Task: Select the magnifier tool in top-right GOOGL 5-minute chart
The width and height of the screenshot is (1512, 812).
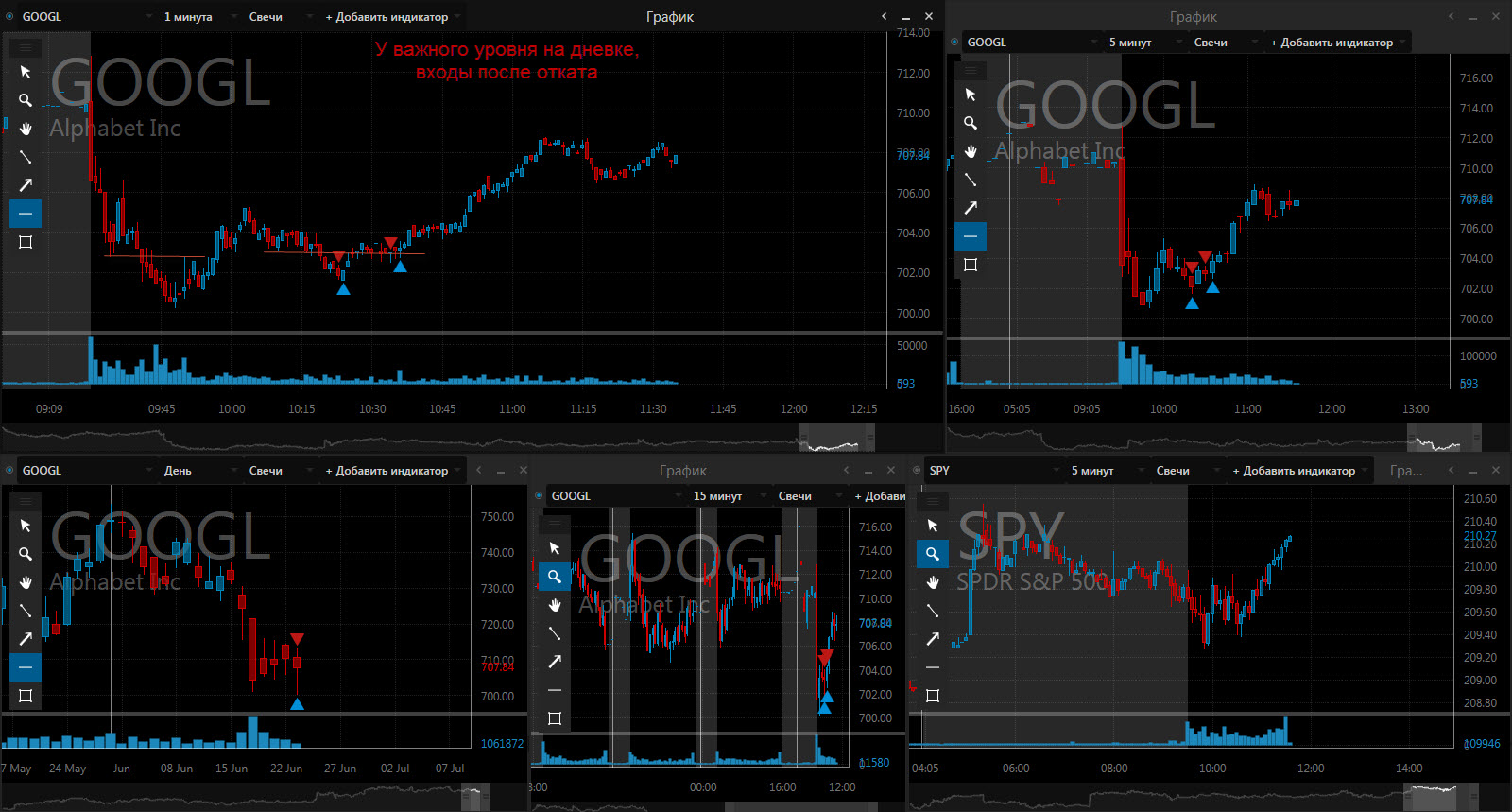Action: pos(971,123)
